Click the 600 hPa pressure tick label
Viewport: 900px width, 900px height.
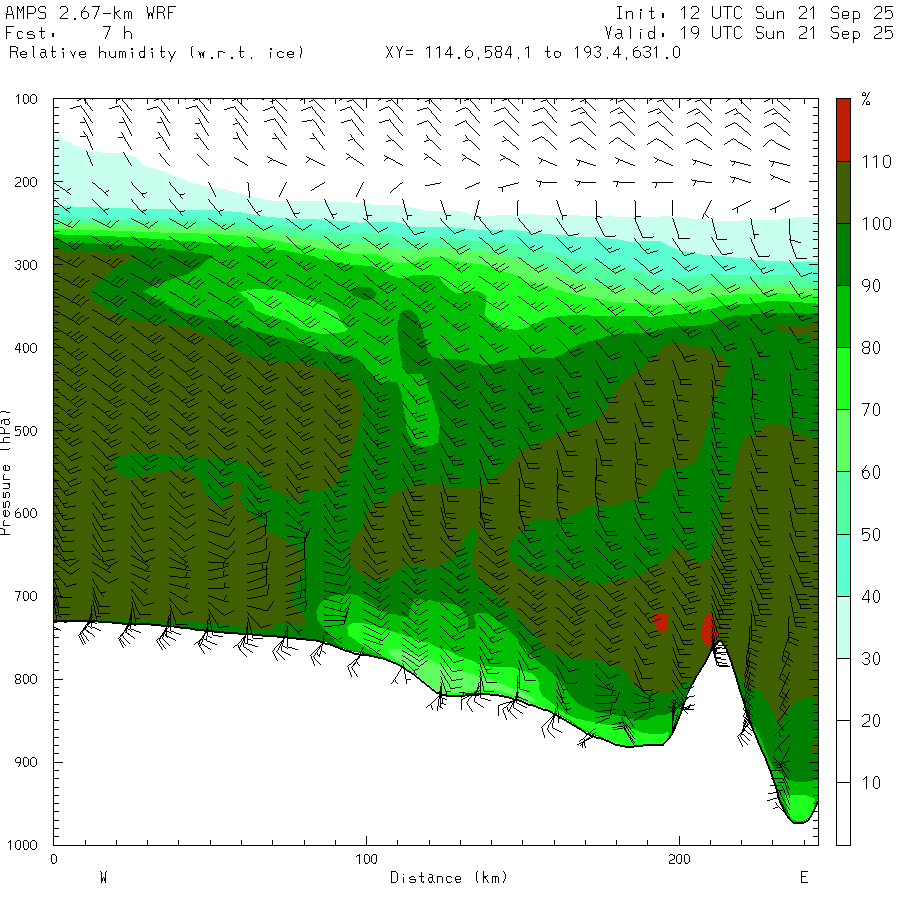(26, 514)
